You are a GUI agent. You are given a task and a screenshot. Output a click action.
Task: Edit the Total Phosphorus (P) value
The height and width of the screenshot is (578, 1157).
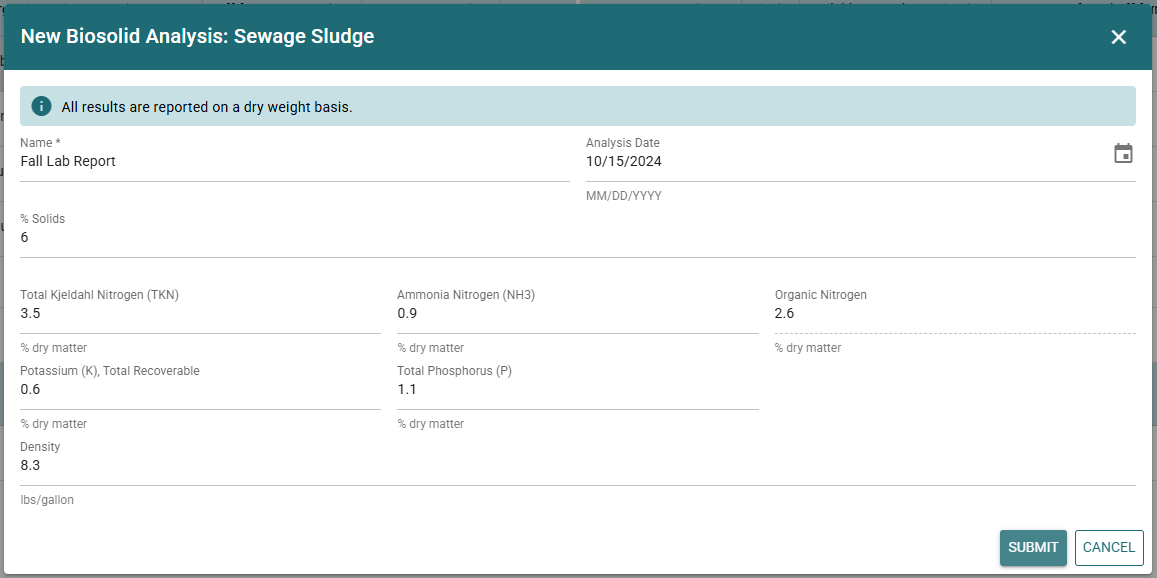577,390
